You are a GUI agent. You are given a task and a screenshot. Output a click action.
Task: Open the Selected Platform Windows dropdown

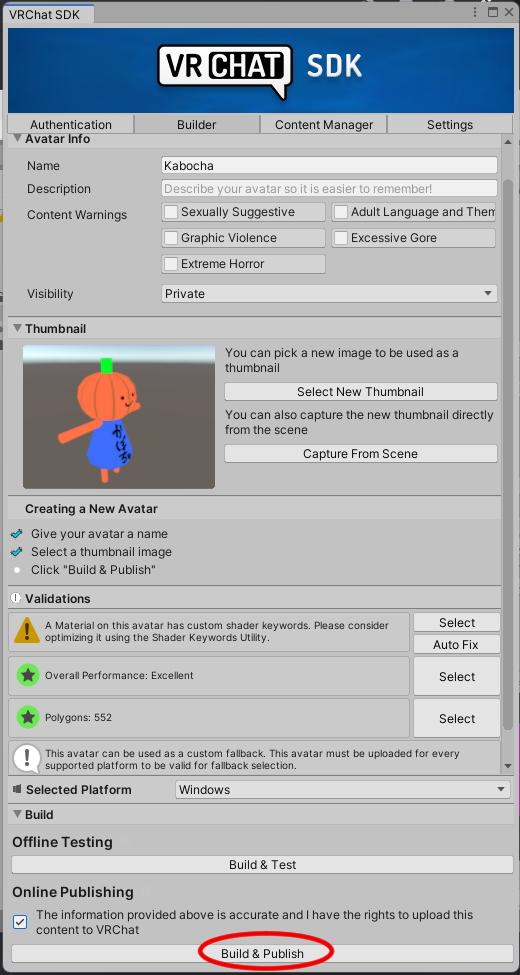click(343, 790)
